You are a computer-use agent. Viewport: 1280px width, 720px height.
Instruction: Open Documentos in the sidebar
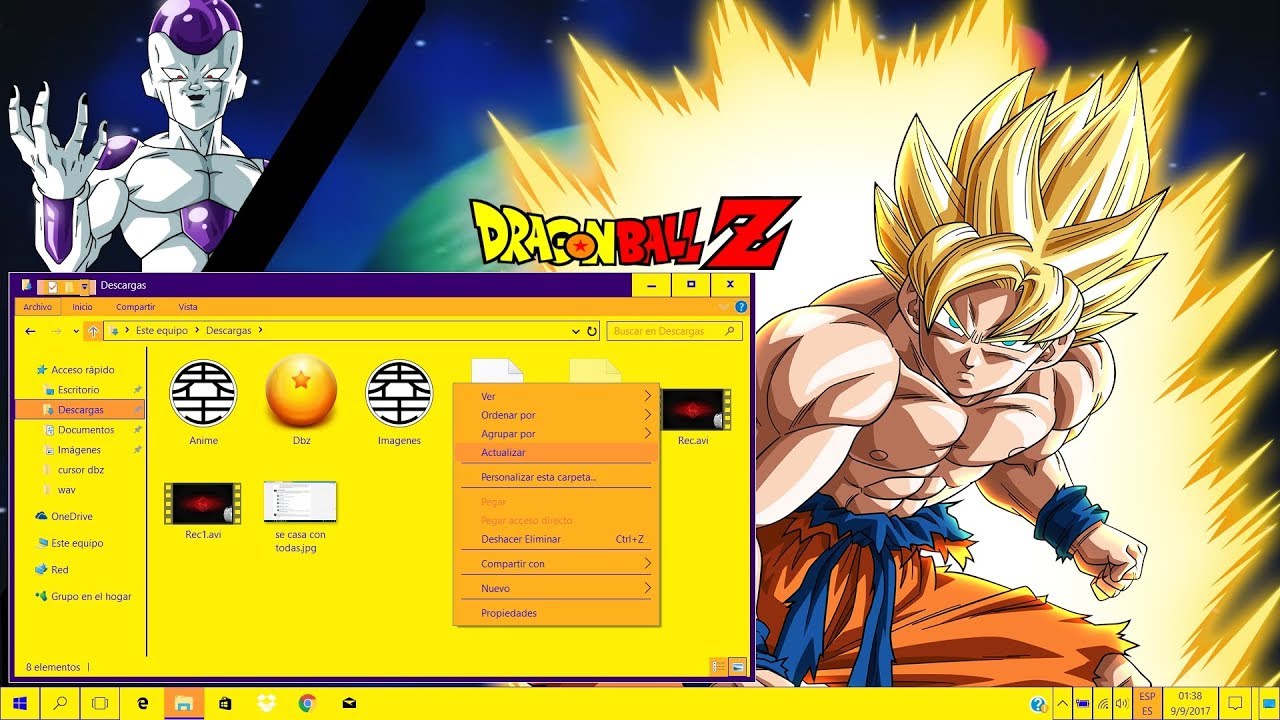pyautogui.click(x=85, y=430)
